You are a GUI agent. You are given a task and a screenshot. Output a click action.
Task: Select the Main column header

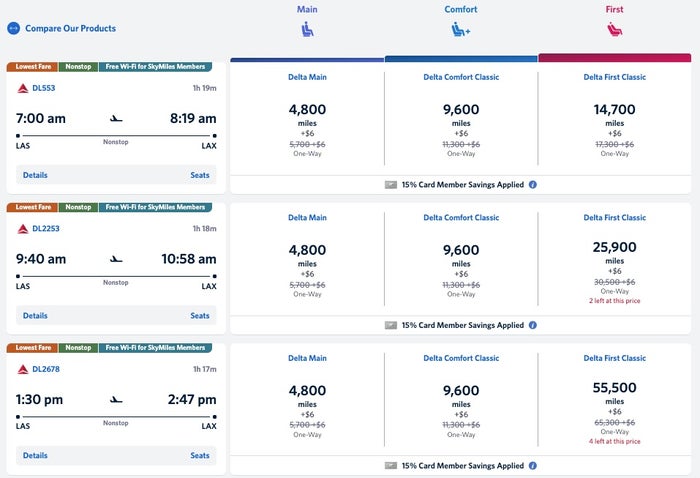tap(307, 9)
